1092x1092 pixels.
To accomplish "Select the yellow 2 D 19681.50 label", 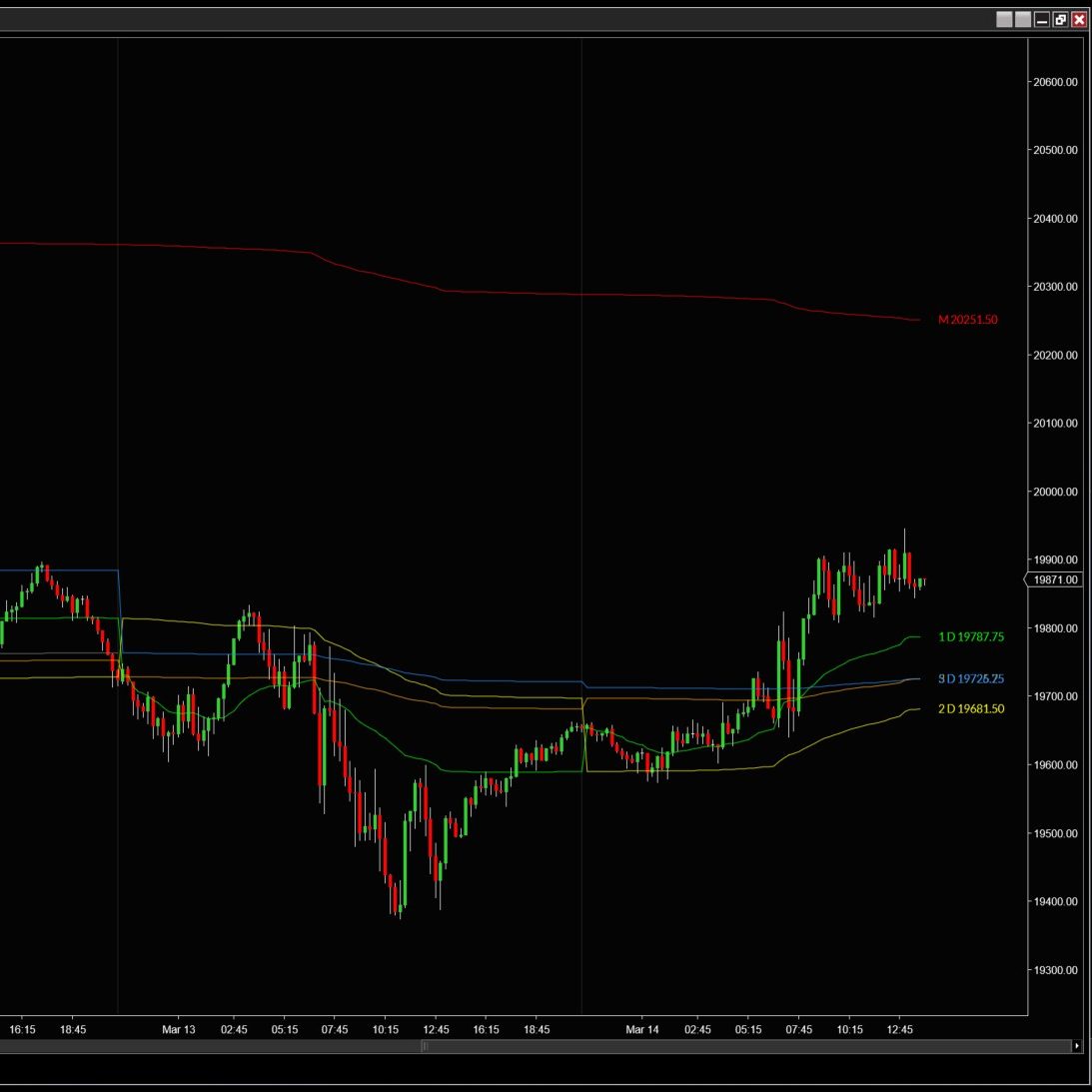I will point(971,708).
